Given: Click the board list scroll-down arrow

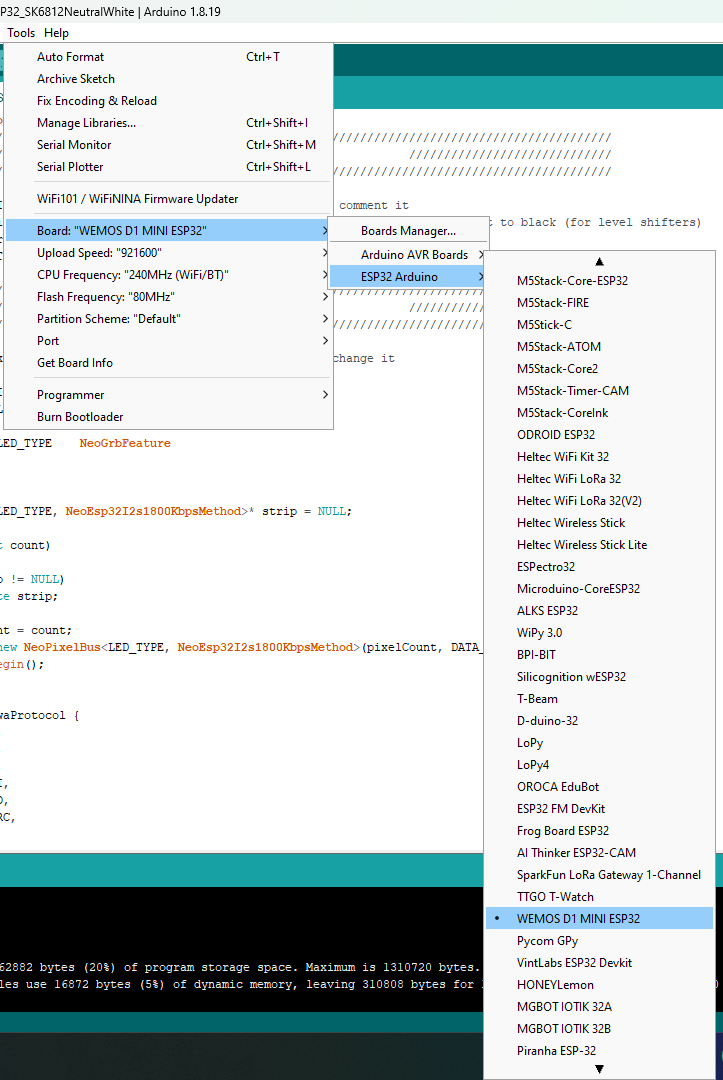Looking at the screenshot, I should [599, 1069].
